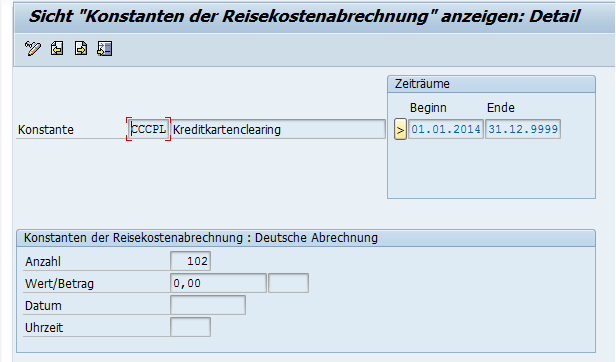This screenshot has width=616, height=362.
Task: Click the empty Uhrzeit field
Action: pyautogui.click(x=191, y=327)
